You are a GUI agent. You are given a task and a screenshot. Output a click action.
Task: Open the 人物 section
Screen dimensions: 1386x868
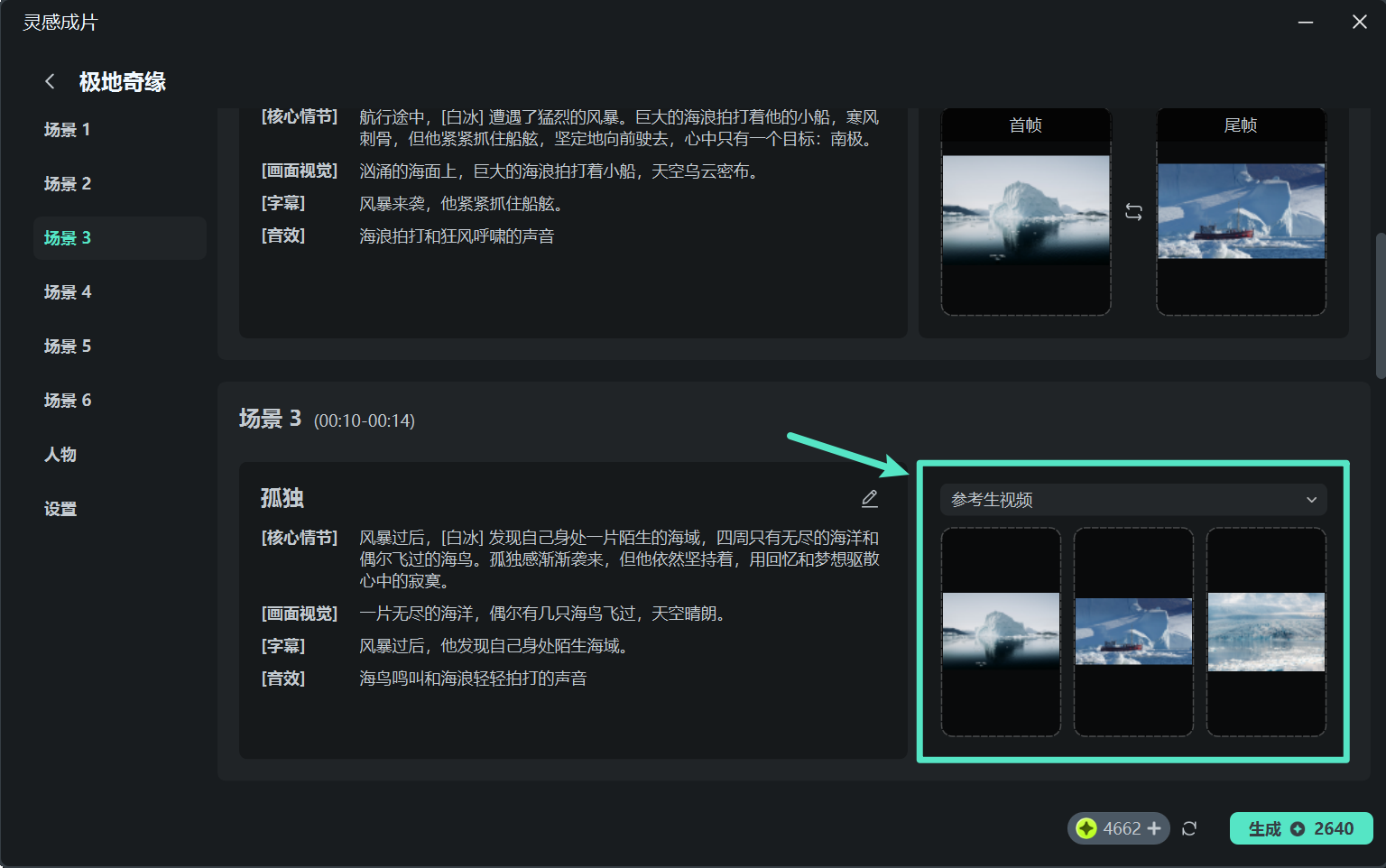coord(60,454)
